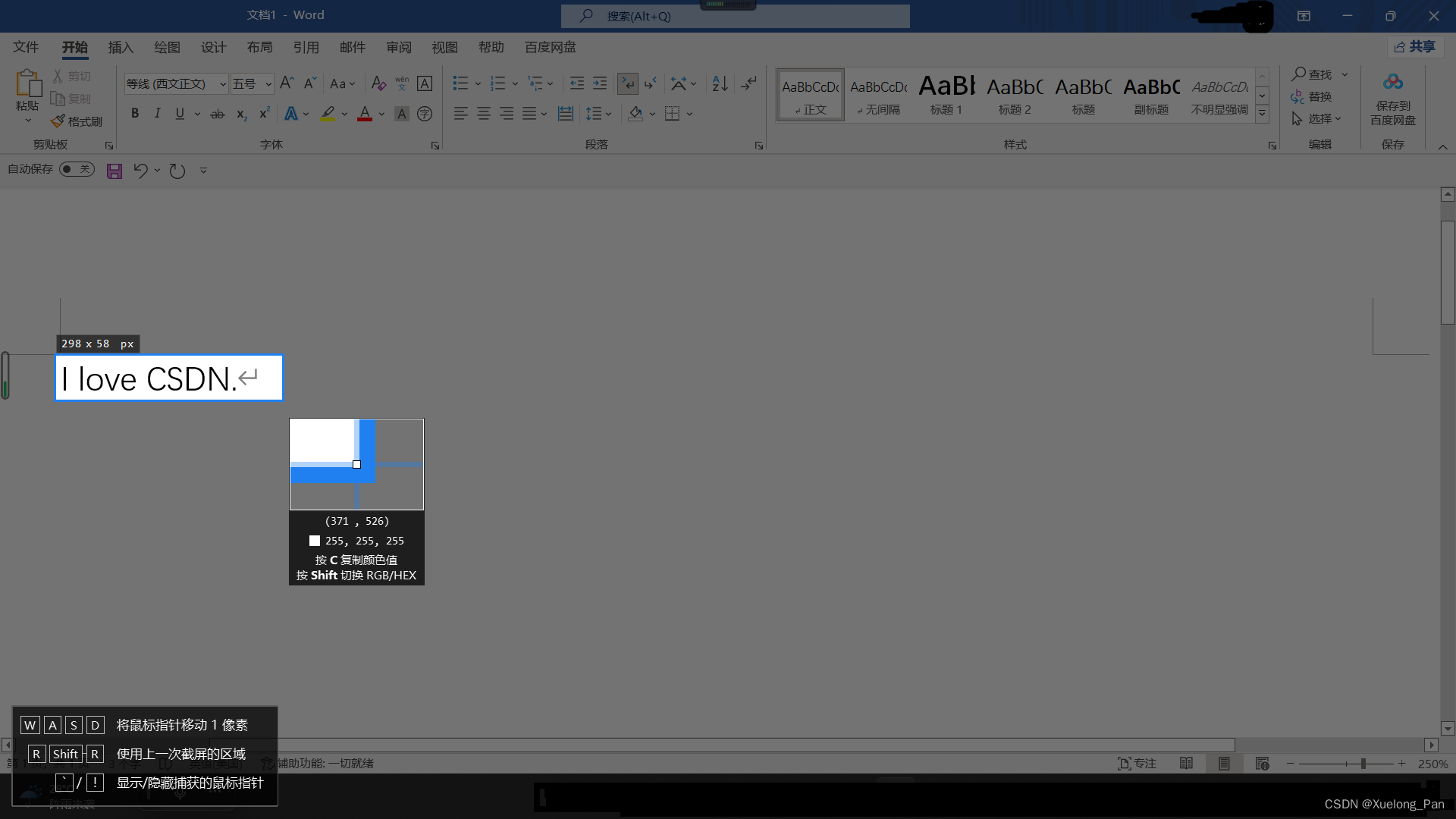Align text to the left
This screenshot has height=819, width=1456.
click(460, 114)
